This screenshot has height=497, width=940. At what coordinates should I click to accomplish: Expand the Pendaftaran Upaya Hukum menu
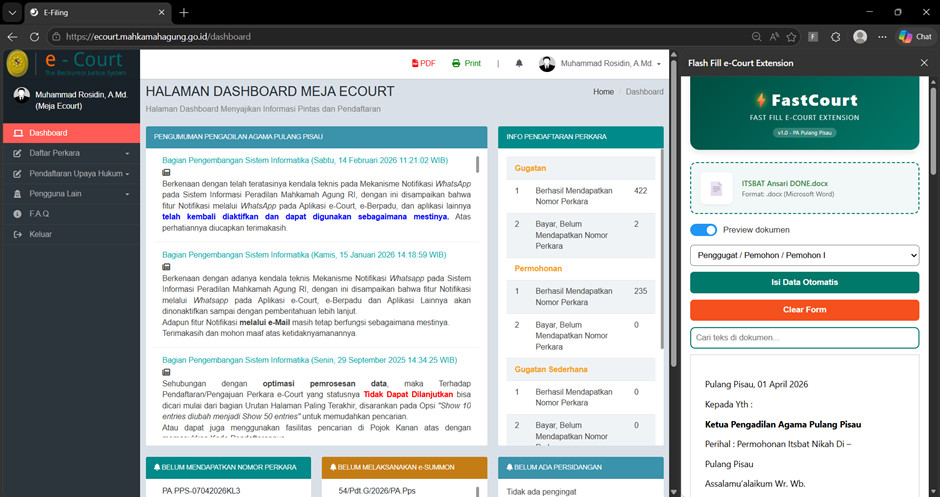70,173
